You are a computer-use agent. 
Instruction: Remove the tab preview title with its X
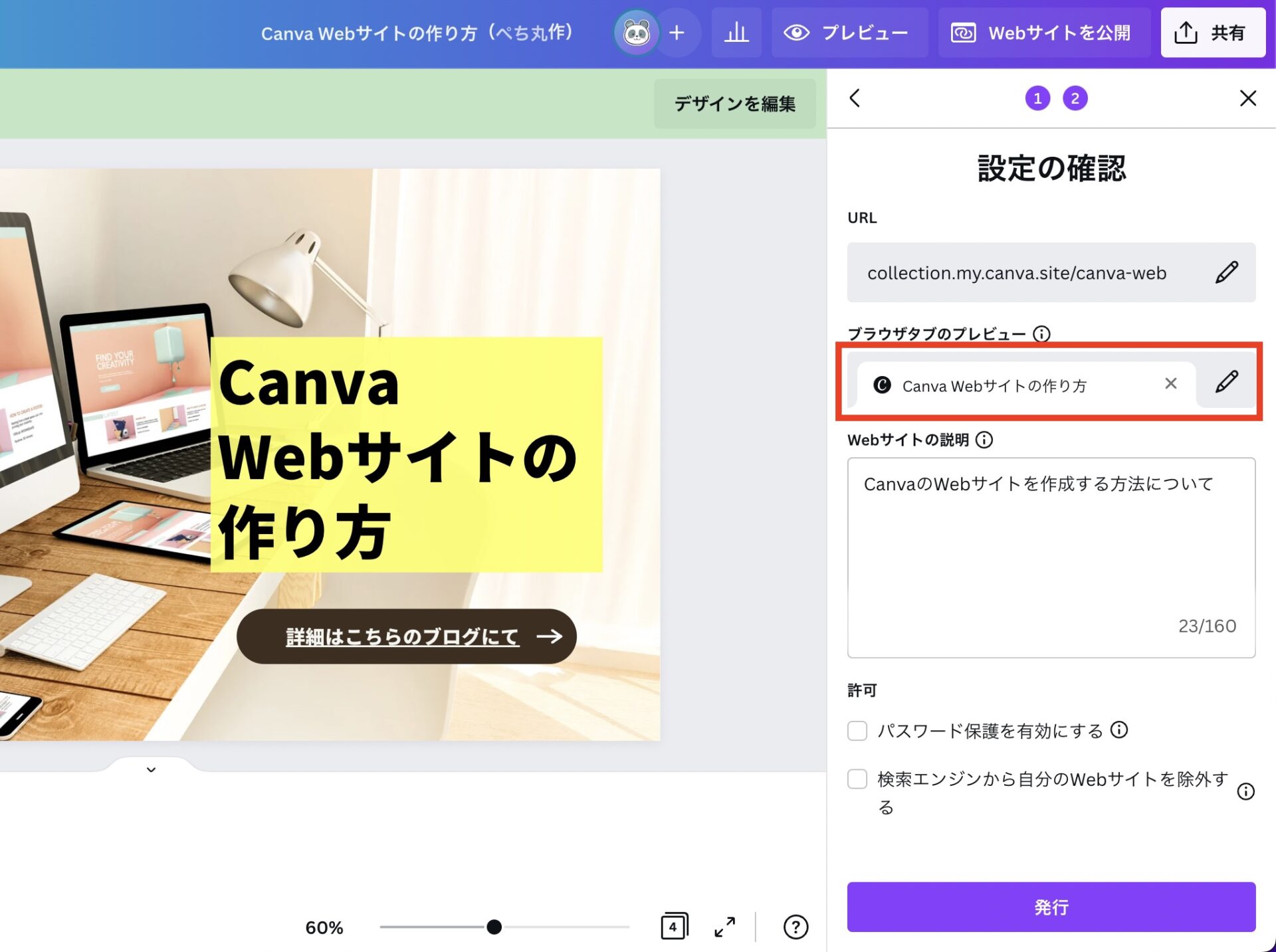coord(1170,383)
